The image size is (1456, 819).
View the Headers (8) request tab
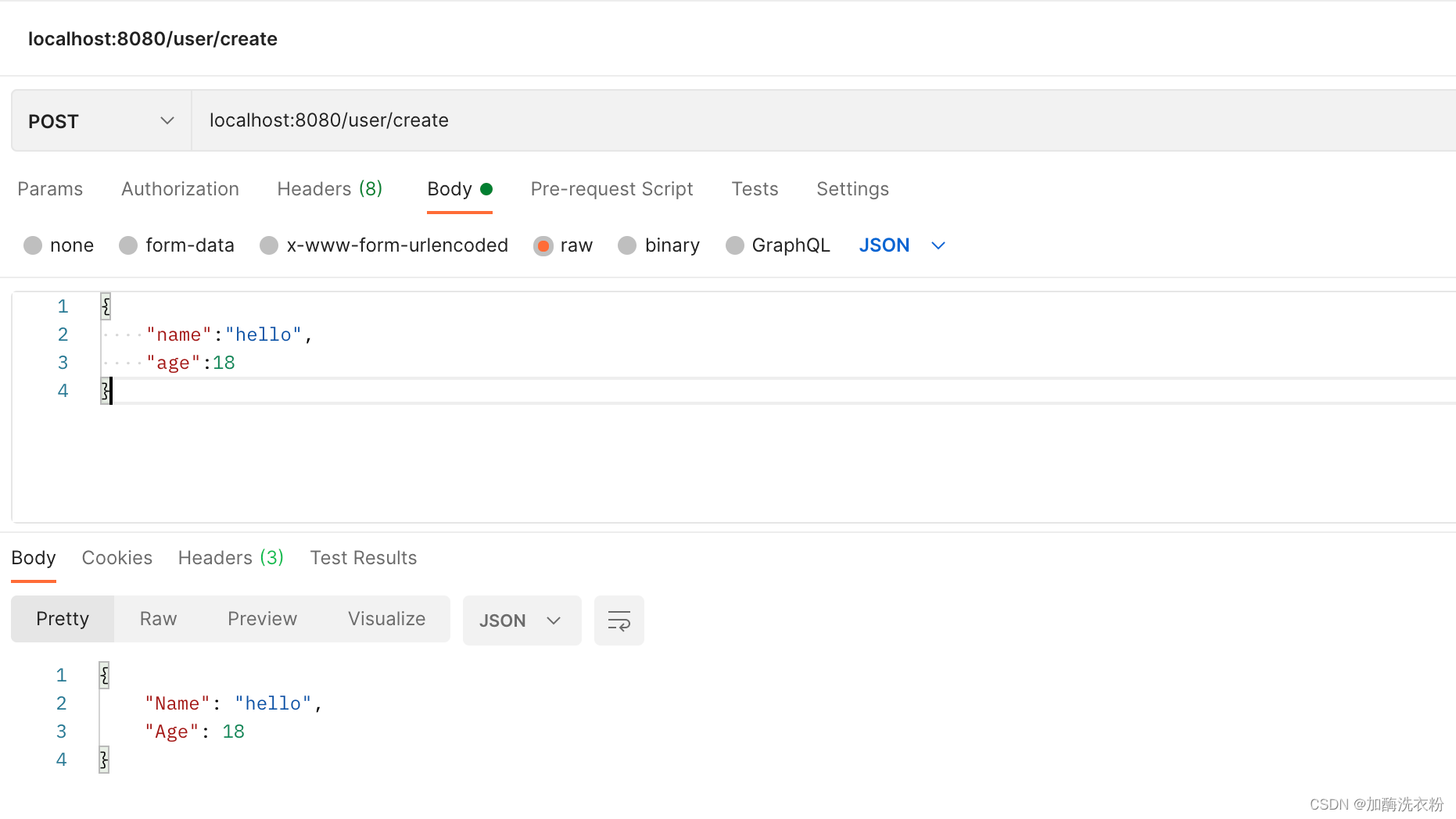pyautogui.click(x=329, y=189)
